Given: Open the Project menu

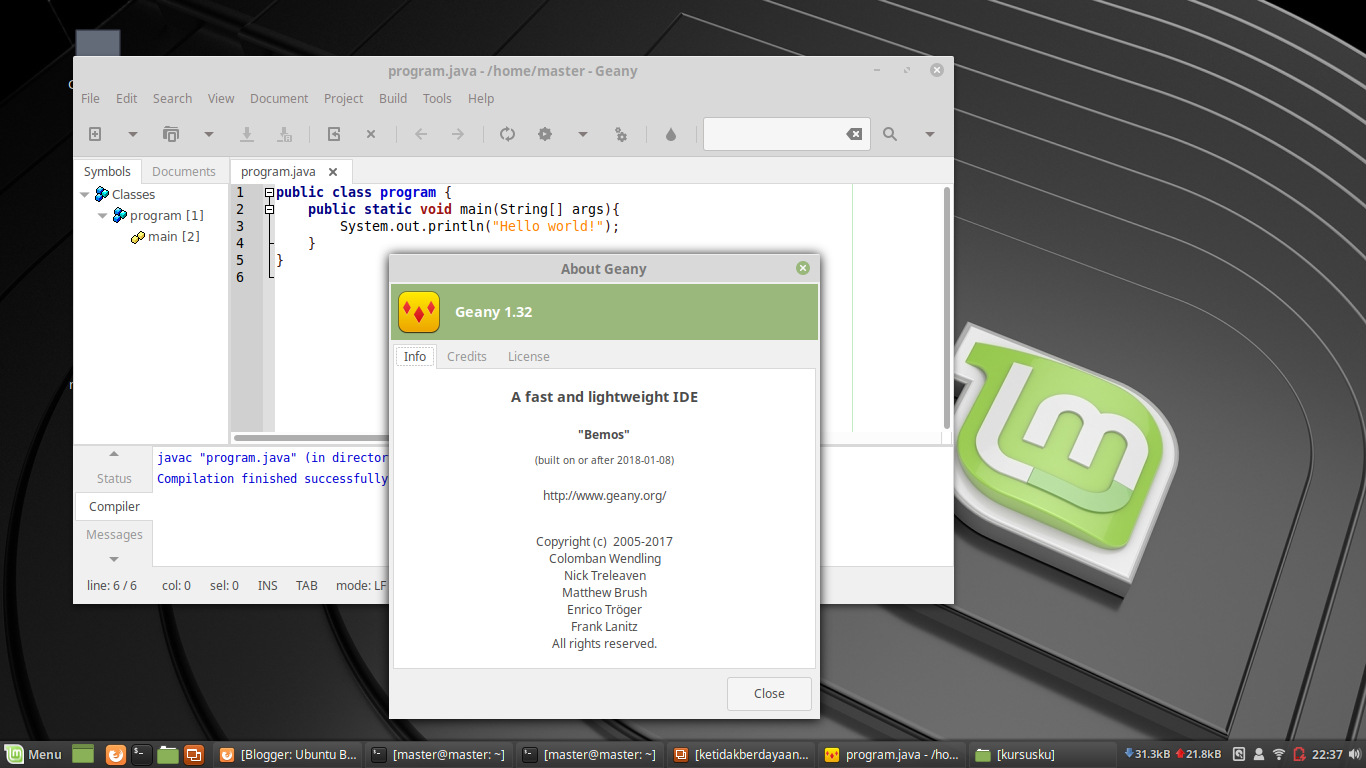Looking at the screenshot, I should 343,98.
